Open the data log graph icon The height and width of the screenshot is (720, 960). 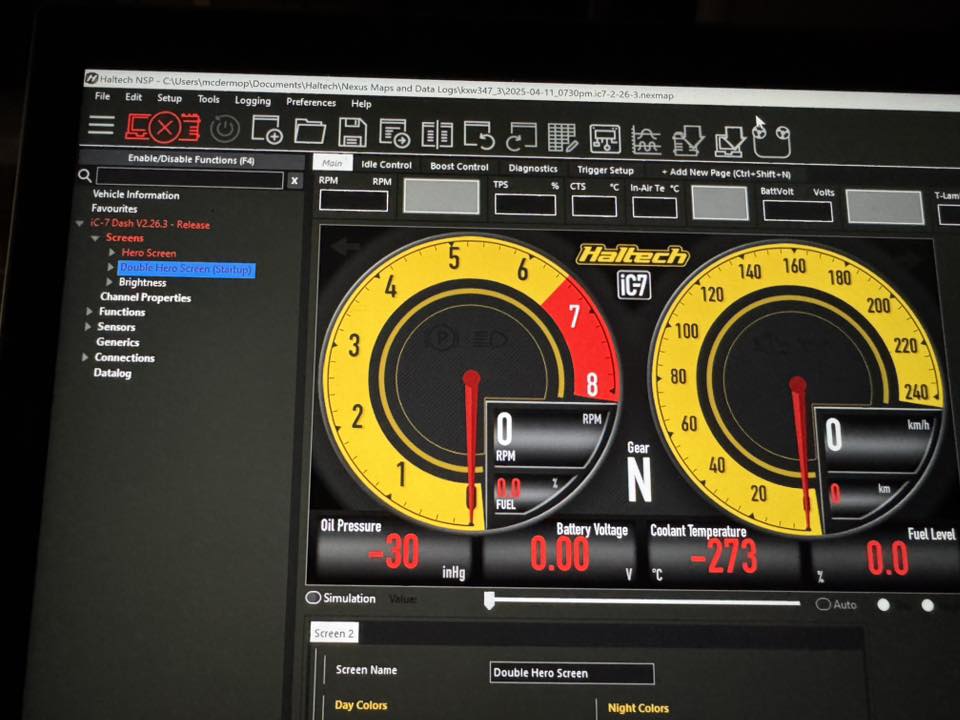tap(646, 140)
